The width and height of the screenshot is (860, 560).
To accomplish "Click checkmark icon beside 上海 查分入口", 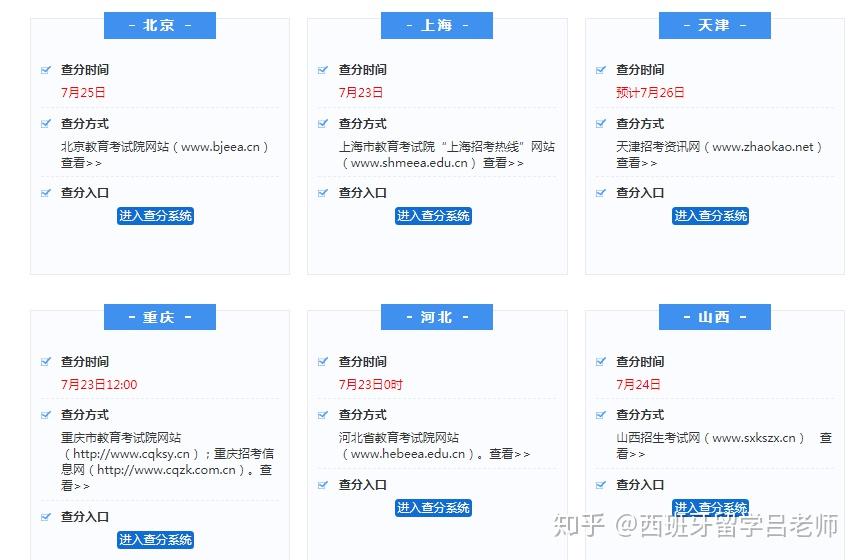I will point(322,193).
